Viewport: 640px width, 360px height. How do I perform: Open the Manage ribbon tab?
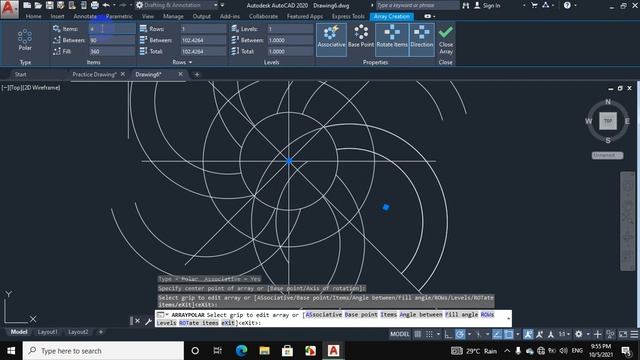pos(173,16)
